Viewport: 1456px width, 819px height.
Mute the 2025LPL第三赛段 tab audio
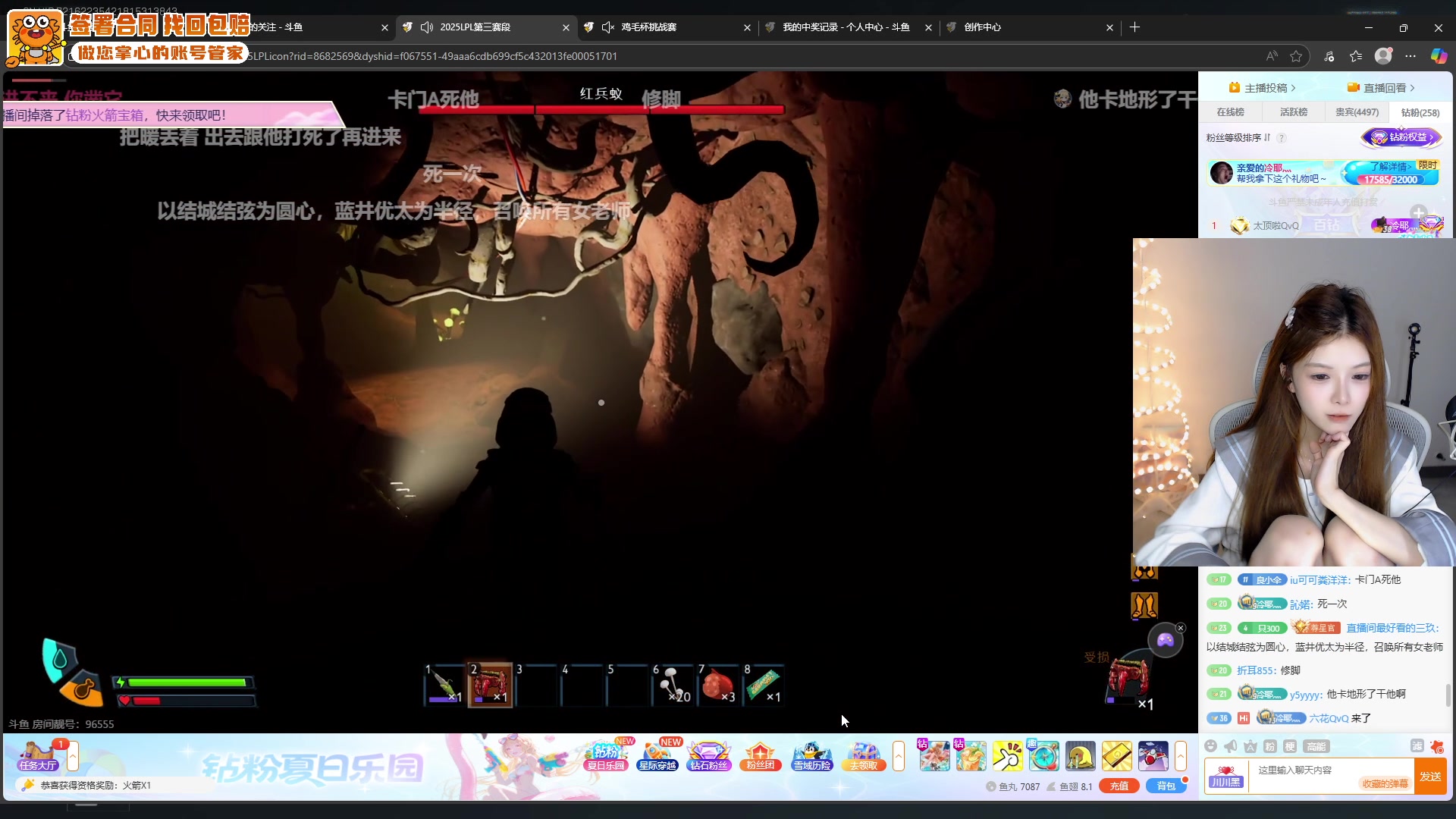coord(426,27)
